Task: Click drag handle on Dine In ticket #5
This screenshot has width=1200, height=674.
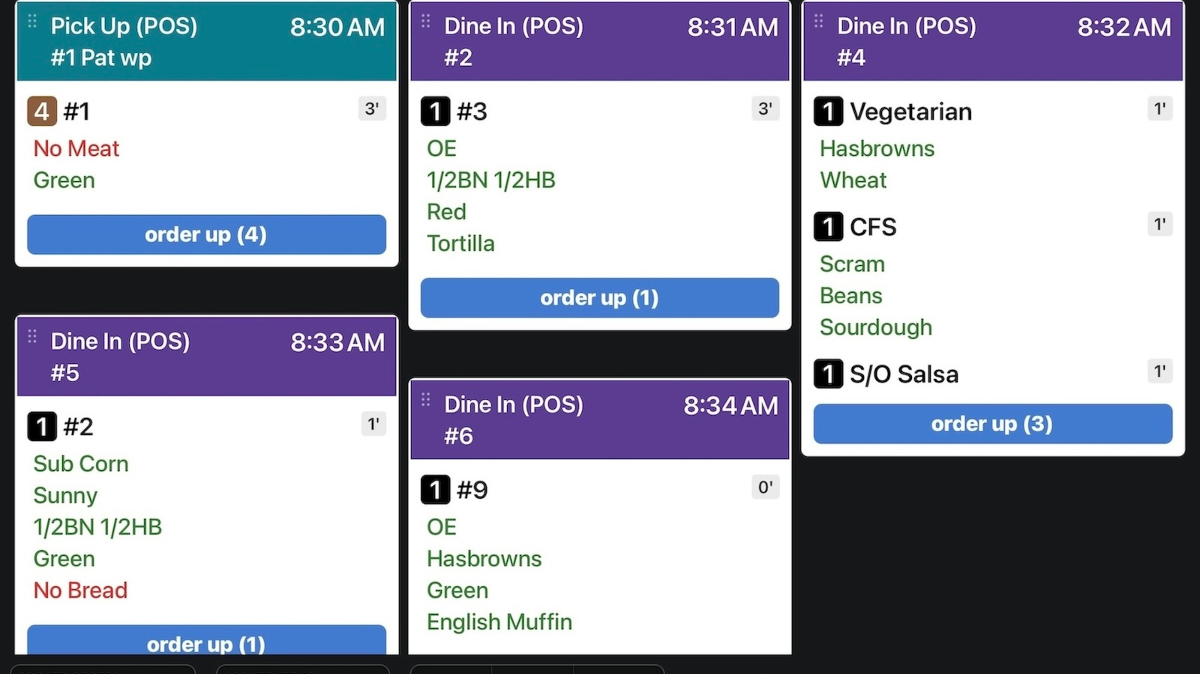Action: coord(32,336)
